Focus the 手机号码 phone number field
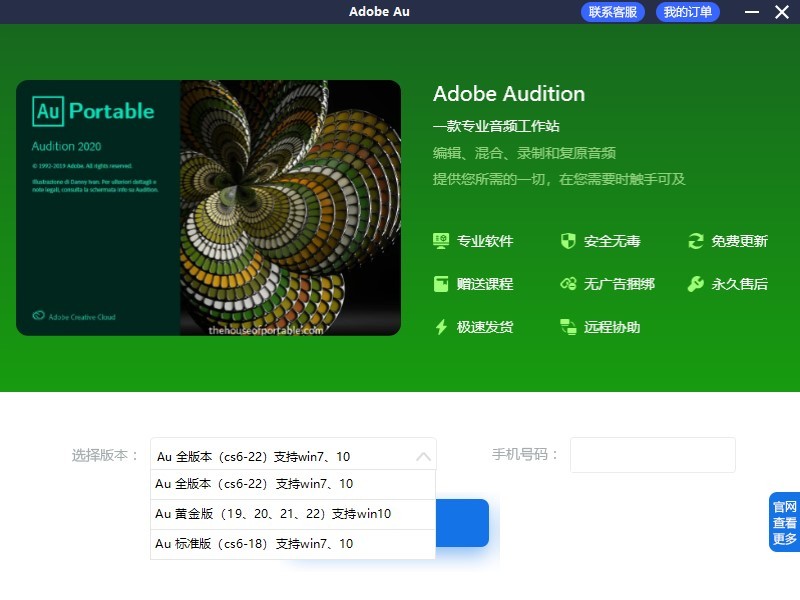 [653, 455]
